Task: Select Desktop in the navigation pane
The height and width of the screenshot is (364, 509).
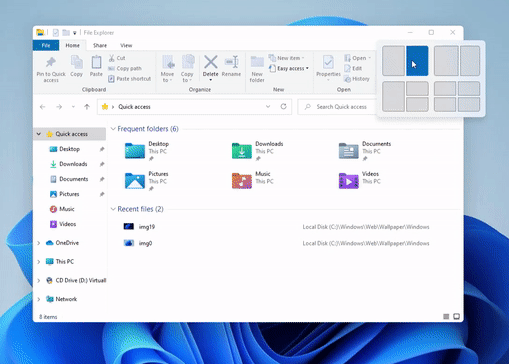Action: (69, 149)
